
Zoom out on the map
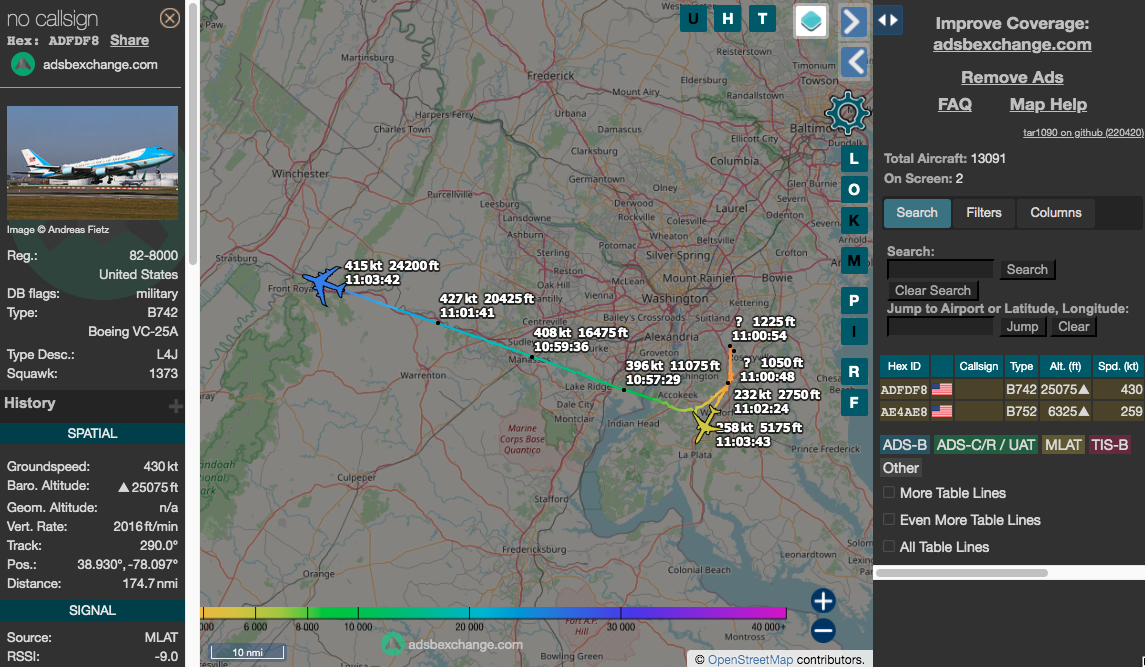coord(823,630)
